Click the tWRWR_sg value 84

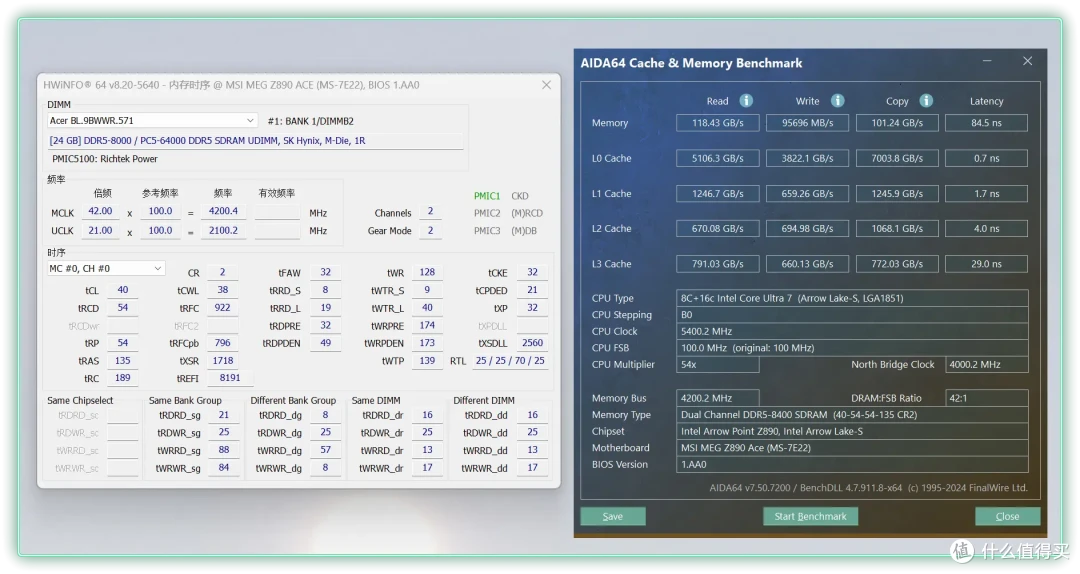pos(224,467)
